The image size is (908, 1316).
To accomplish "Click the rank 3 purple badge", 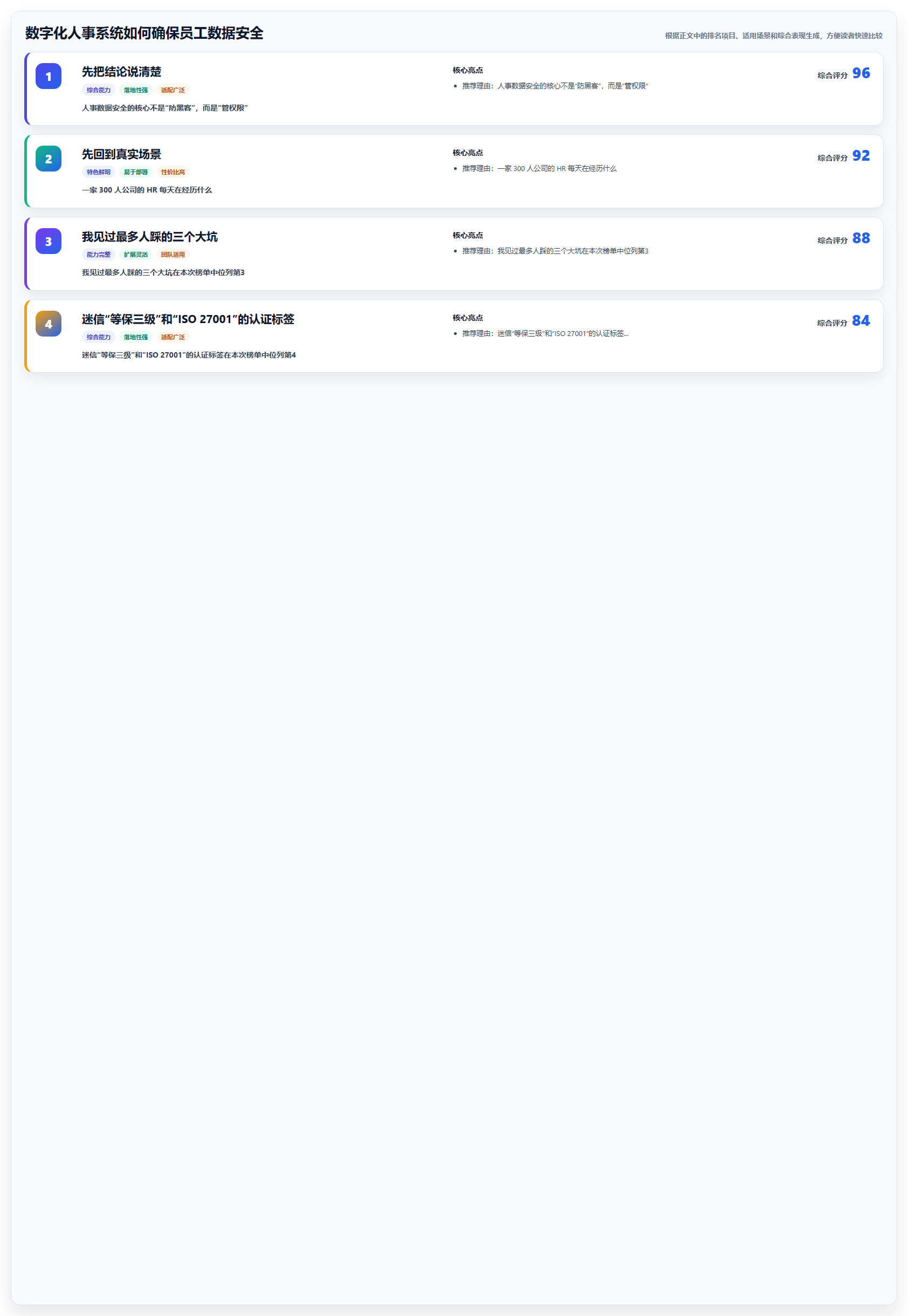I will (x=49, y=241).
